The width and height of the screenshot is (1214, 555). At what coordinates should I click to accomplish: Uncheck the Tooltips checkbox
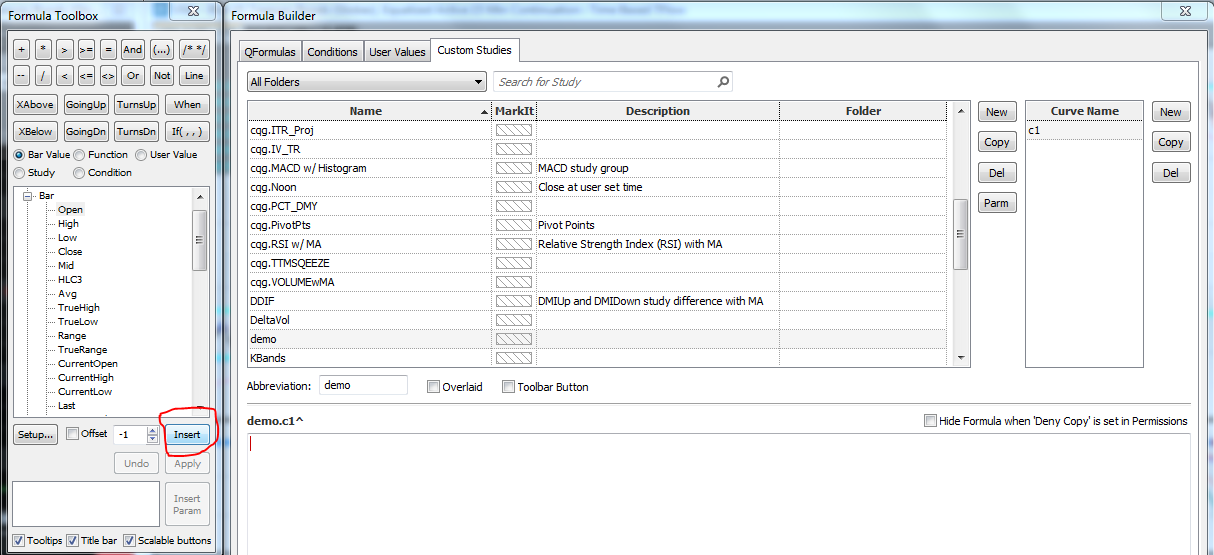(19, 540)
